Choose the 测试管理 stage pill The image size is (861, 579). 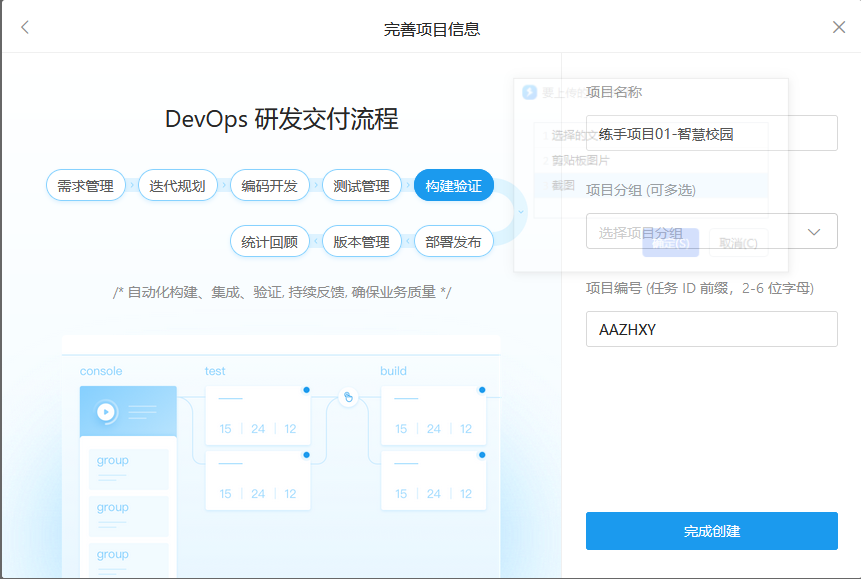tap(361, 186)
